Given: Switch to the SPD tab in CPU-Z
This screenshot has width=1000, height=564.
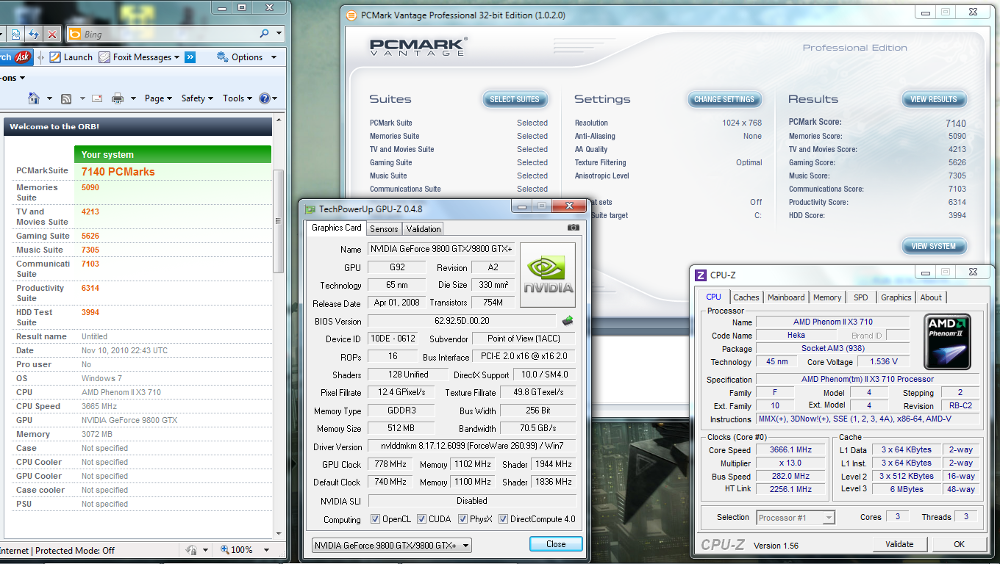Looking at the screenshot, I should 861,297.
